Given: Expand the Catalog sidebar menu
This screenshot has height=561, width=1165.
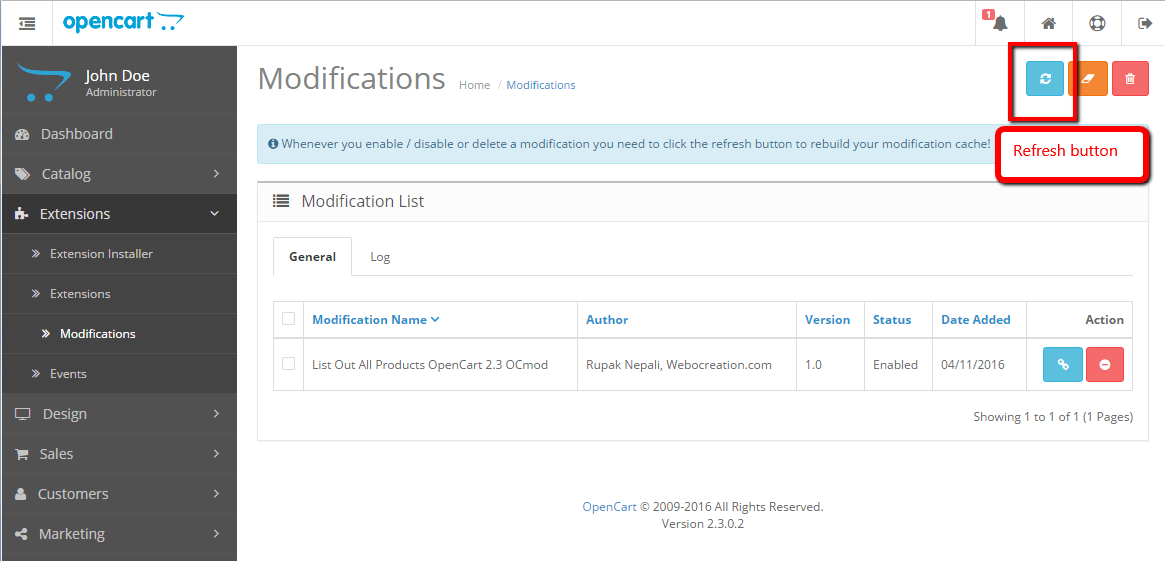Looking at the screenshot, I should tap(118, 174).
